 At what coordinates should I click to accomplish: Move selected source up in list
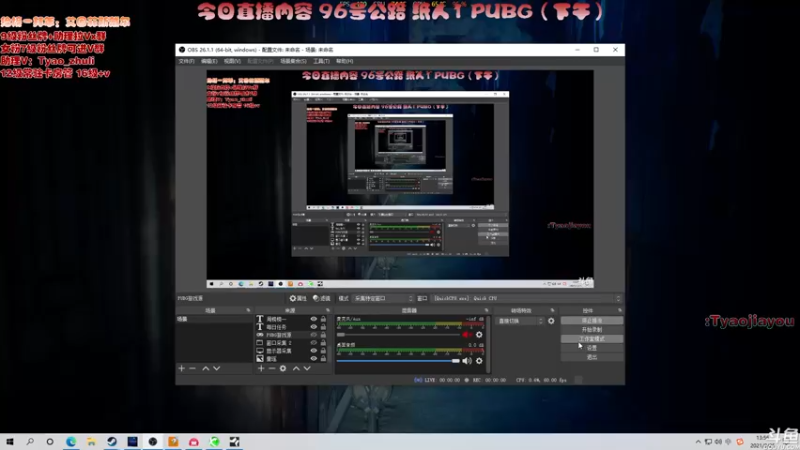pos(296,368)
